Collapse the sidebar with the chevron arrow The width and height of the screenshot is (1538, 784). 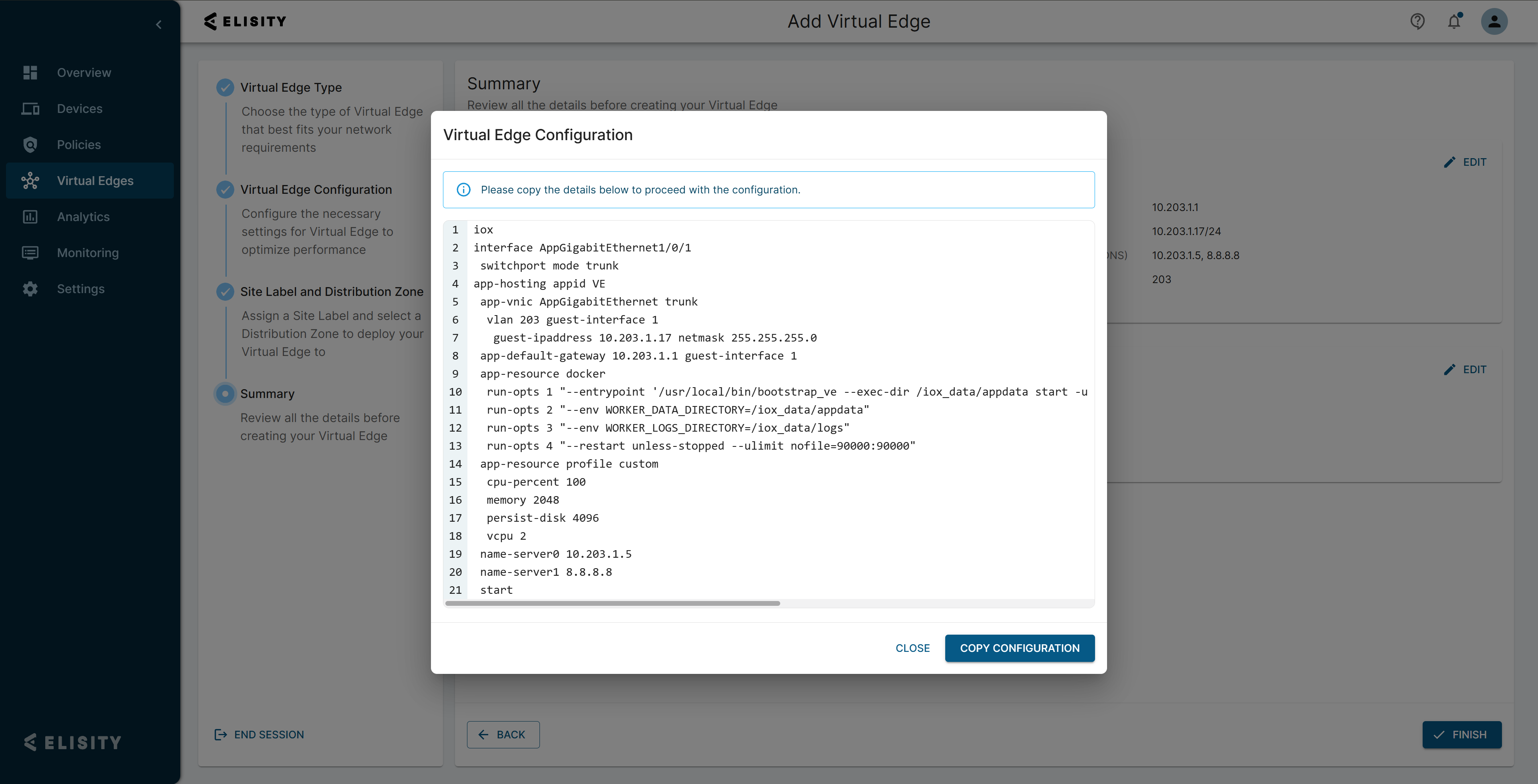159,24
